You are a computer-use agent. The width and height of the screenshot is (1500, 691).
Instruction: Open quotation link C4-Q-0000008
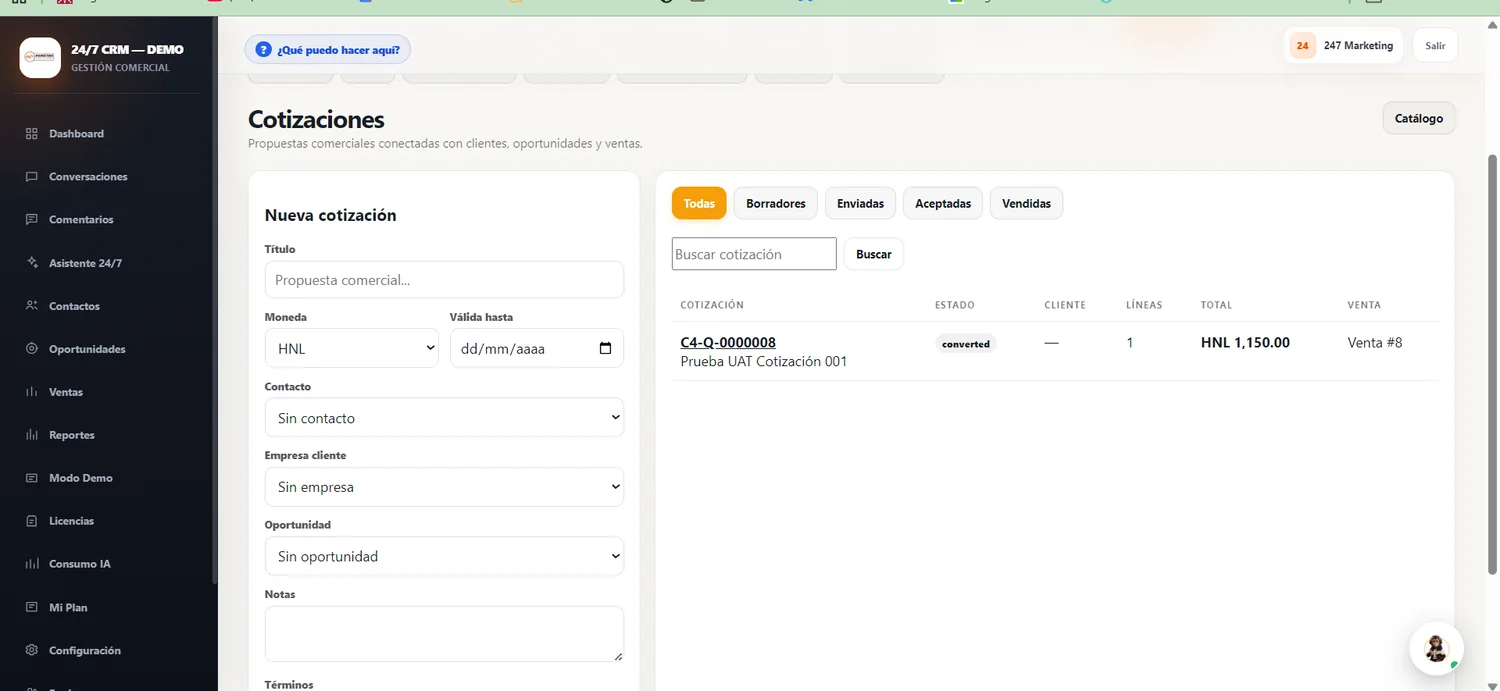pos(728,342)
